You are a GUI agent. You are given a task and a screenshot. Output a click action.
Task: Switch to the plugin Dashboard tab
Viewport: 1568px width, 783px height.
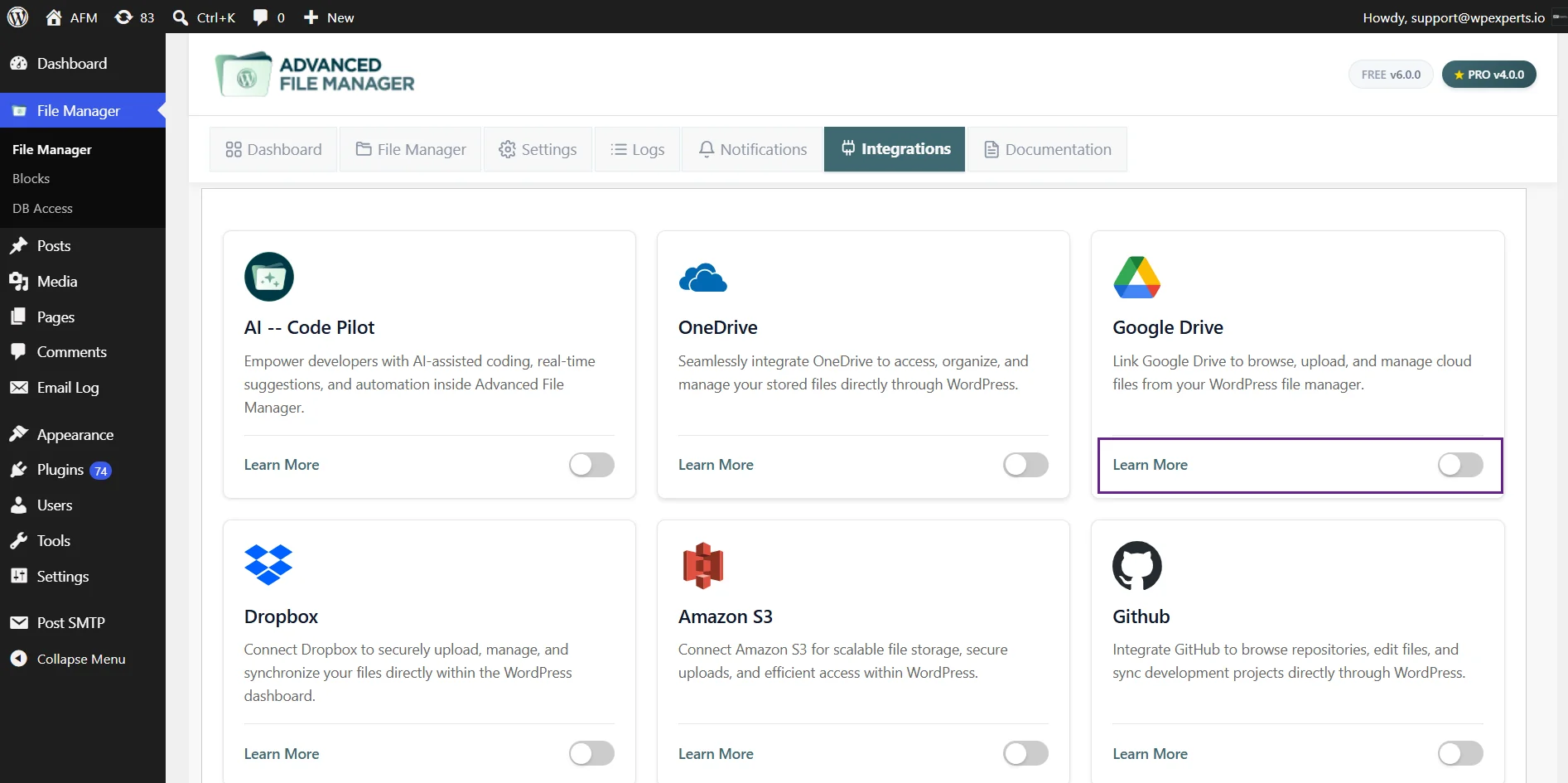coord(273,149)
